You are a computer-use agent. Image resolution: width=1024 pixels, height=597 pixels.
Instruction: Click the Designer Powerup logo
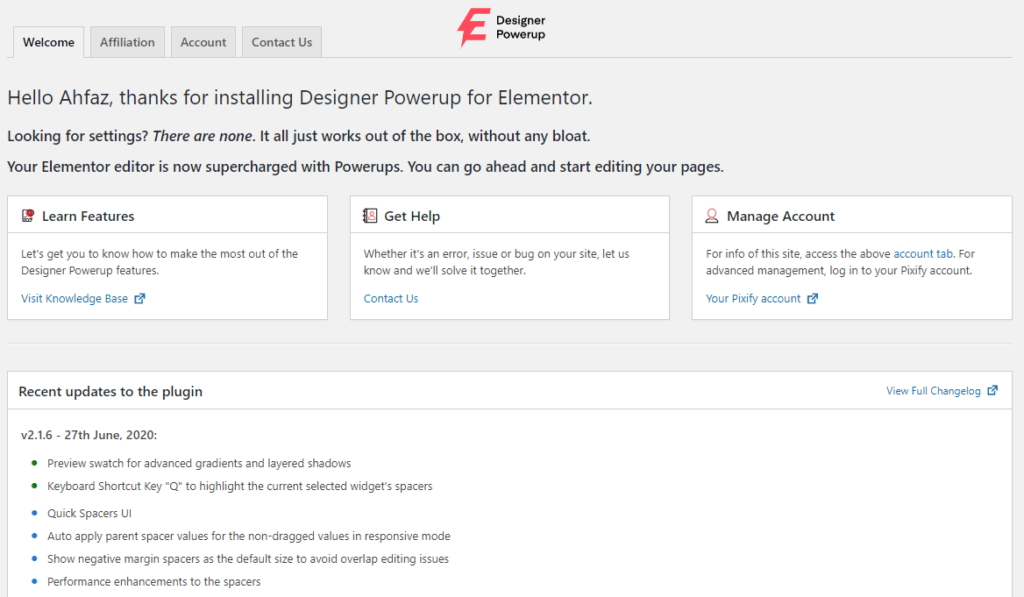(x=501, y=27)
